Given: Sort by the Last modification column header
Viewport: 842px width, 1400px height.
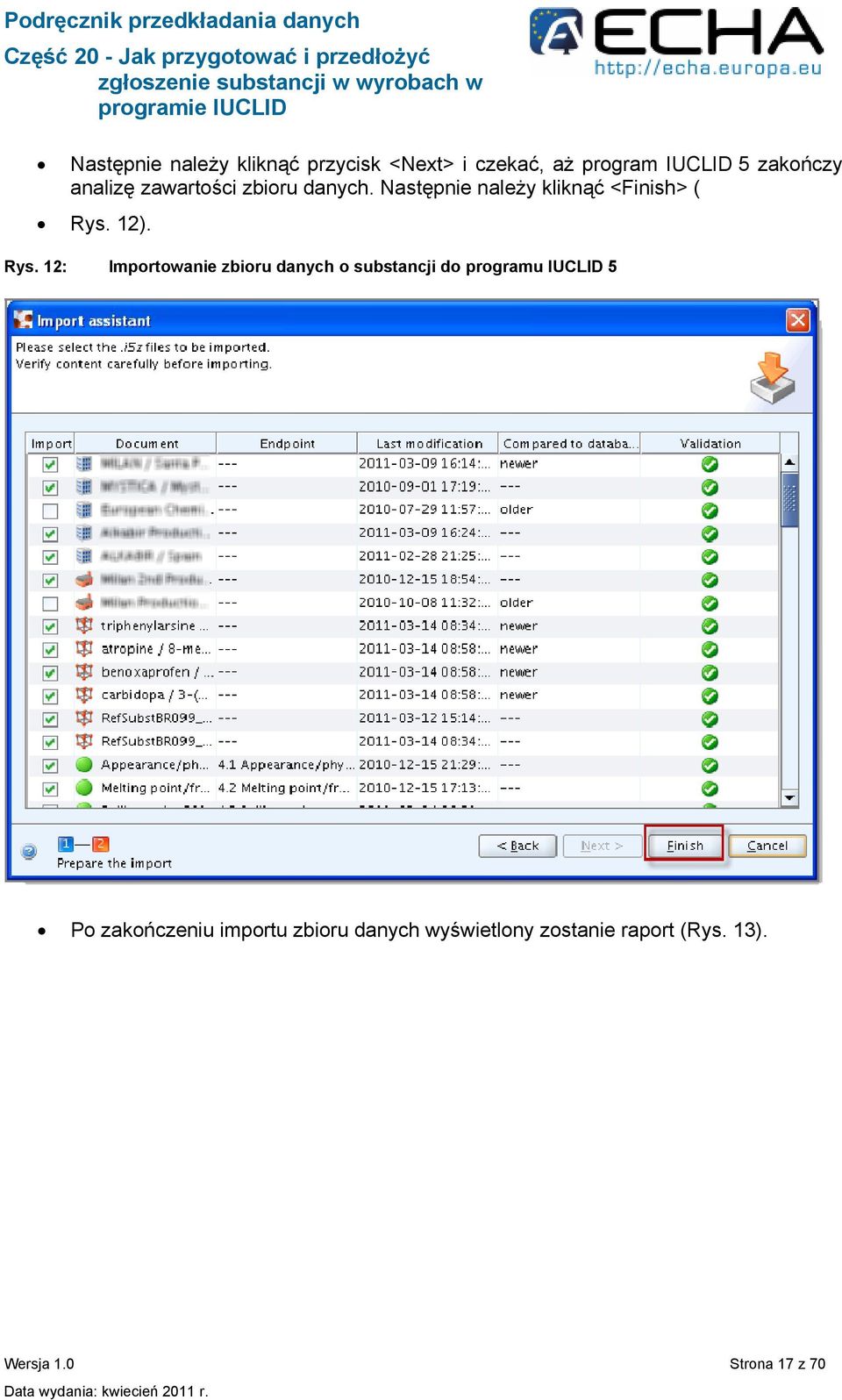Looking at the screenshot, I should click(428, 443).
